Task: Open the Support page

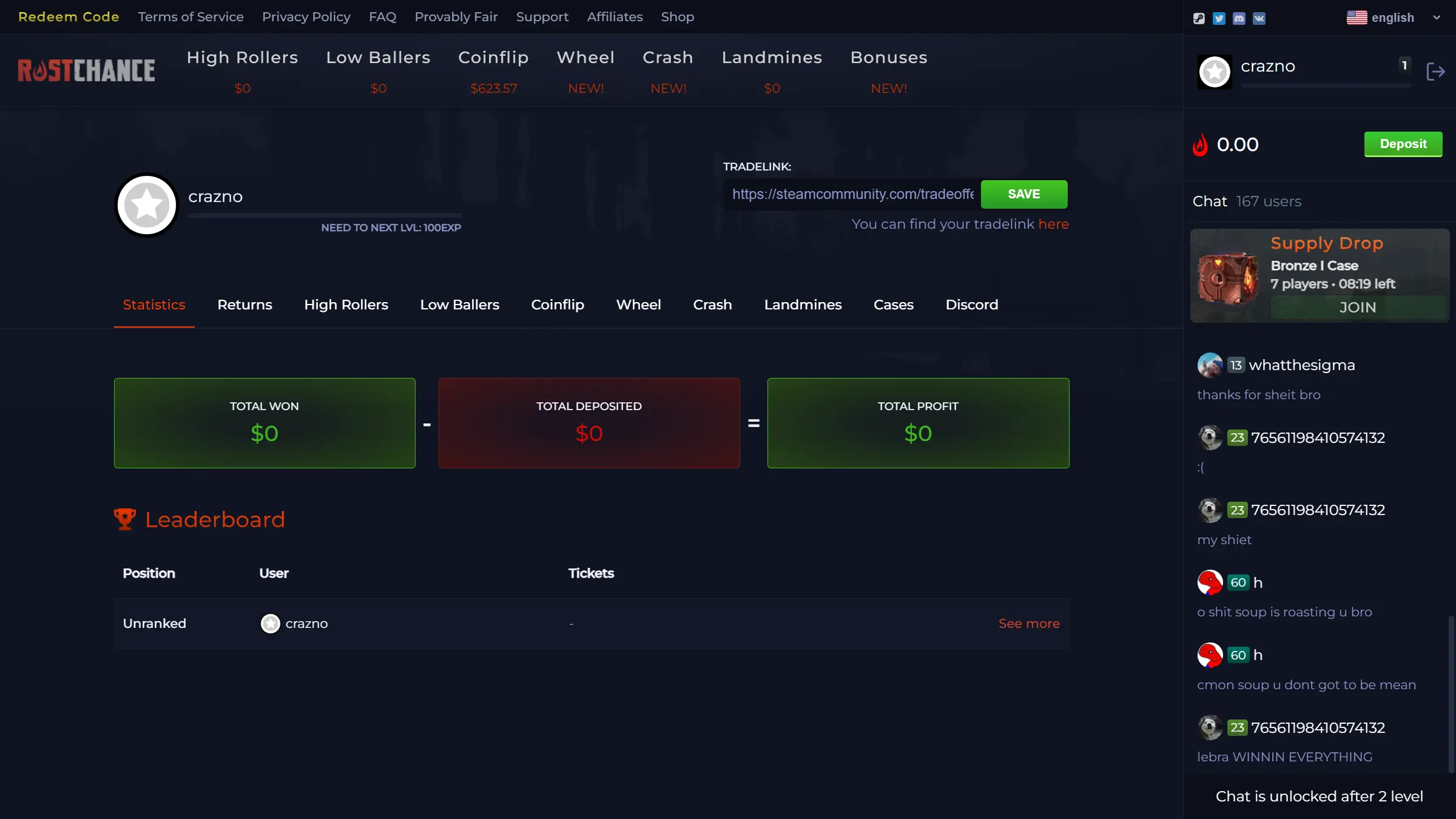Action: (x=542, y=17)
